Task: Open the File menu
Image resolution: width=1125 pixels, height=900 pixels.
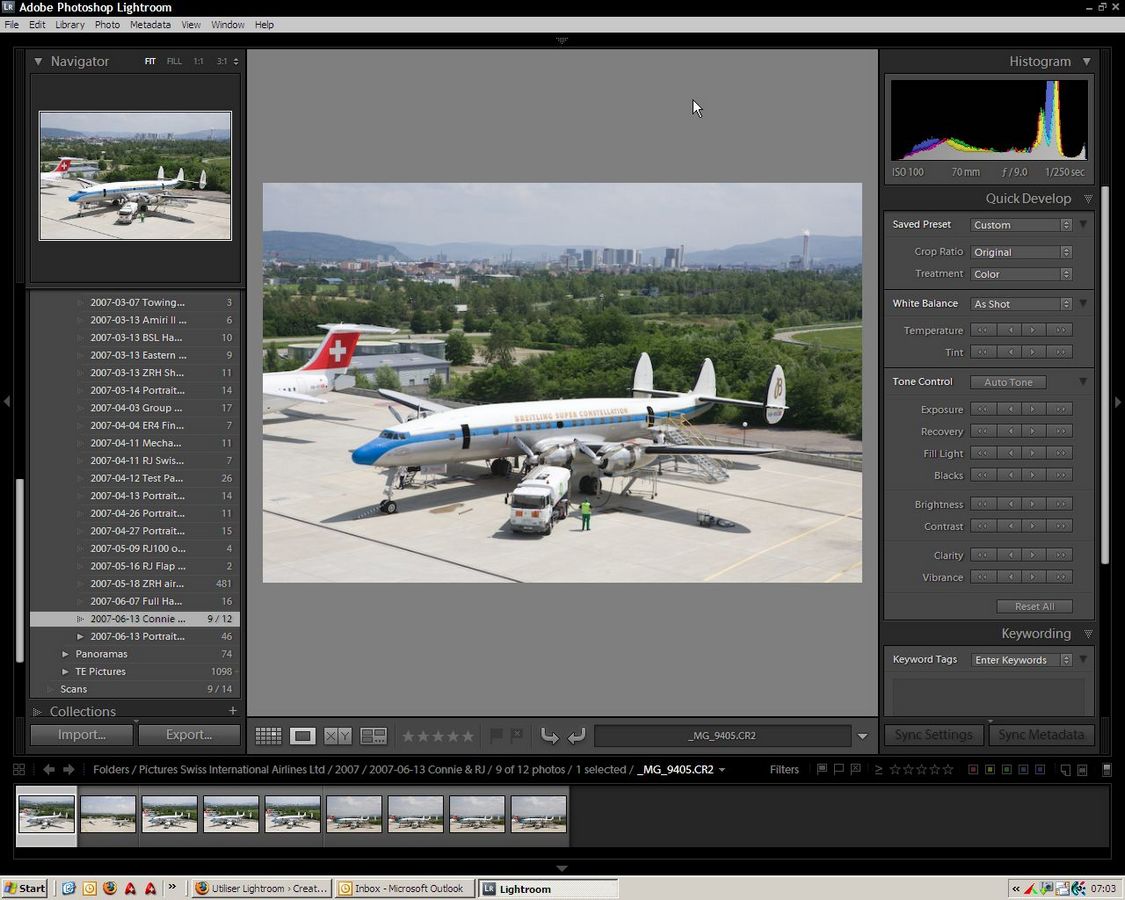Action: (x=11, y=24)
